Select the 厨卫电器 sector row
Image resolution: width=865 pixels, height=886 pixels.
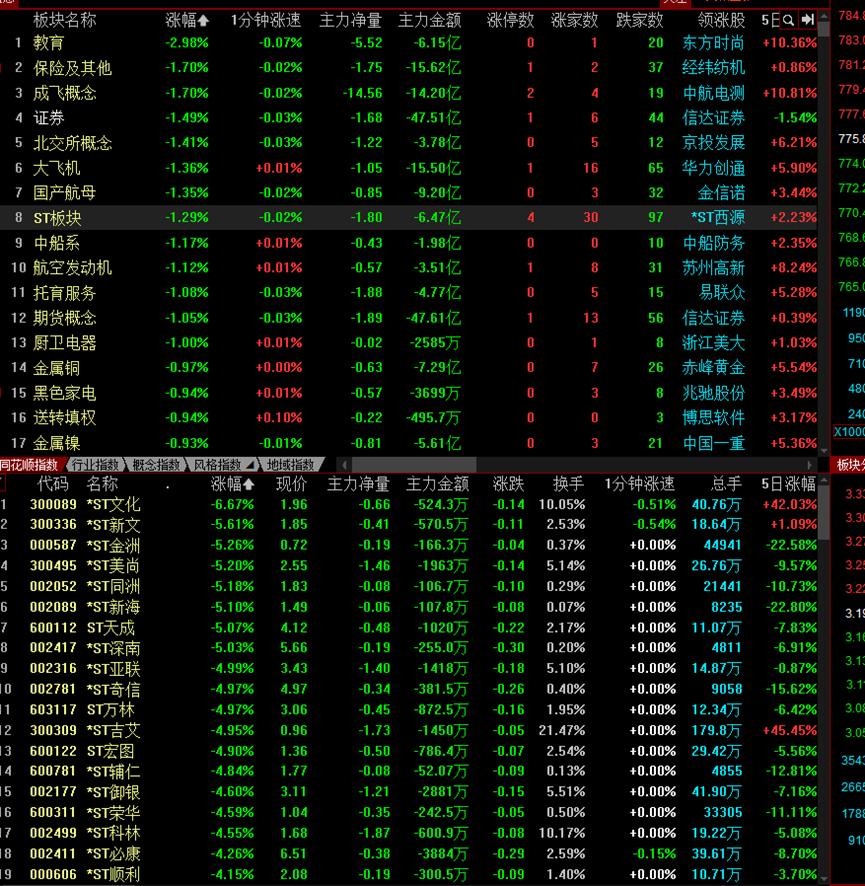tap(408, 342)
